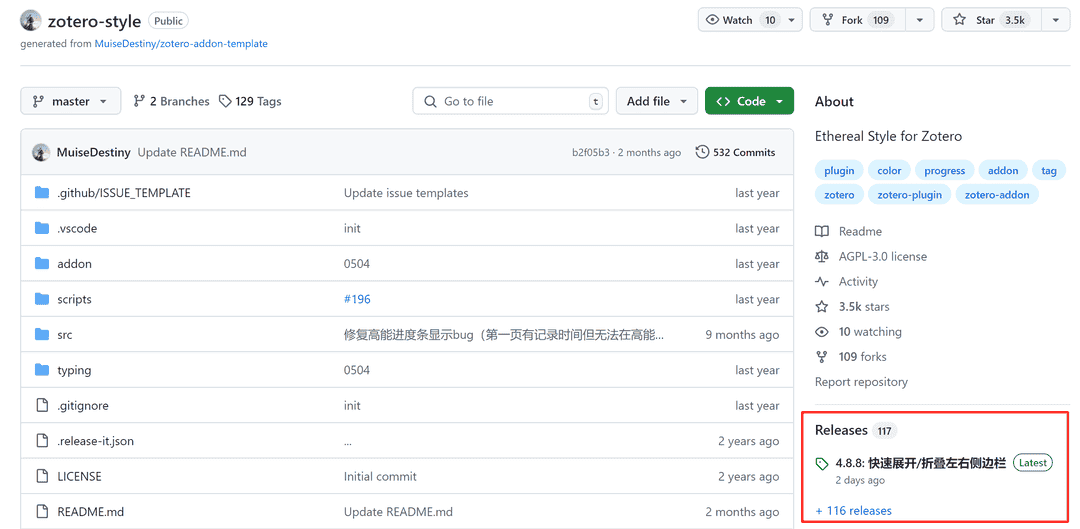Click the AGPL-3.0 license scale icon
Screen dimensions: 1080x529
coord(822,256)
